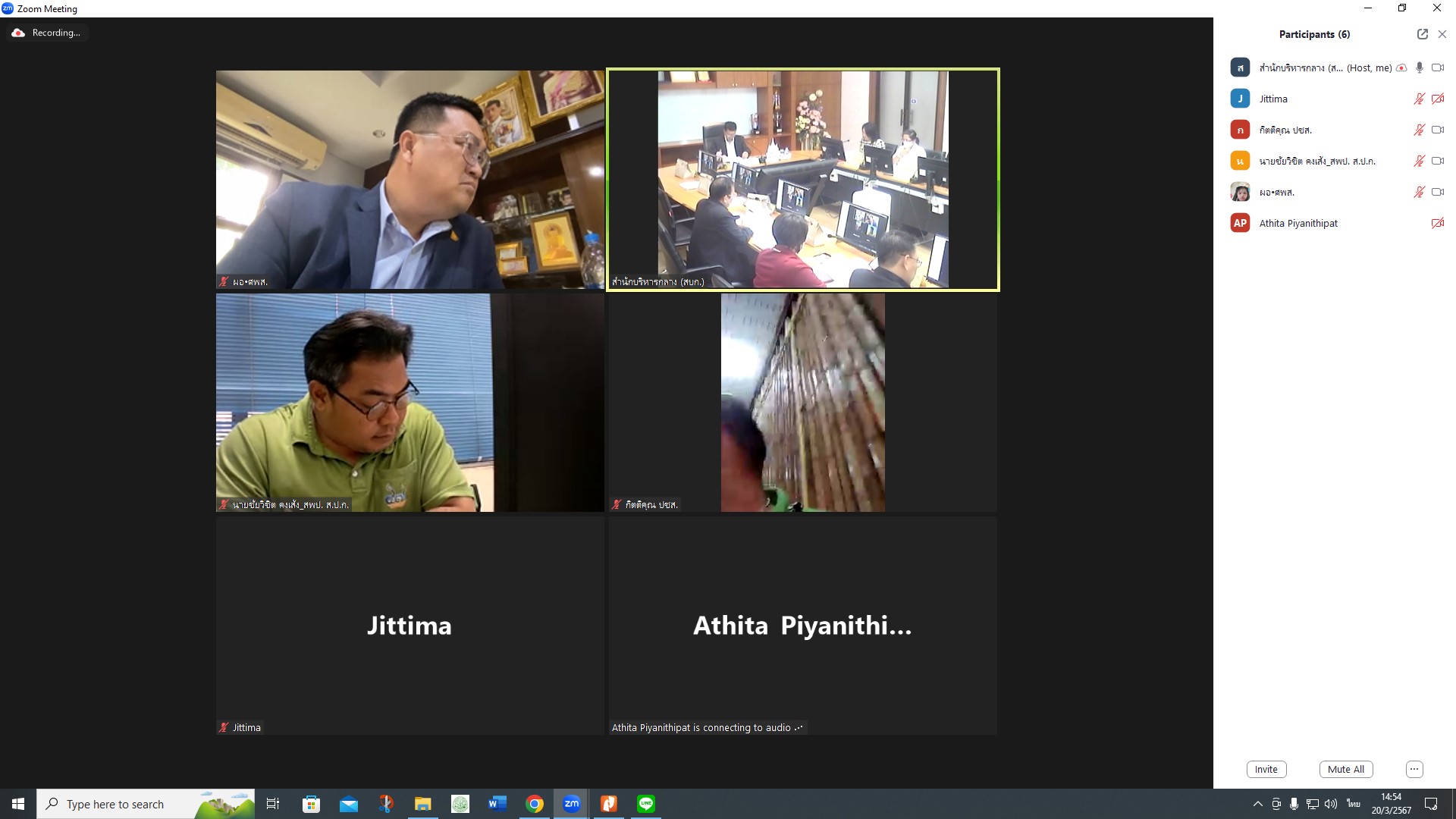This screenshot has width=1456, height=819.
Task: Click the Zoom Meeting title bar icon
Action: [8, 8]
